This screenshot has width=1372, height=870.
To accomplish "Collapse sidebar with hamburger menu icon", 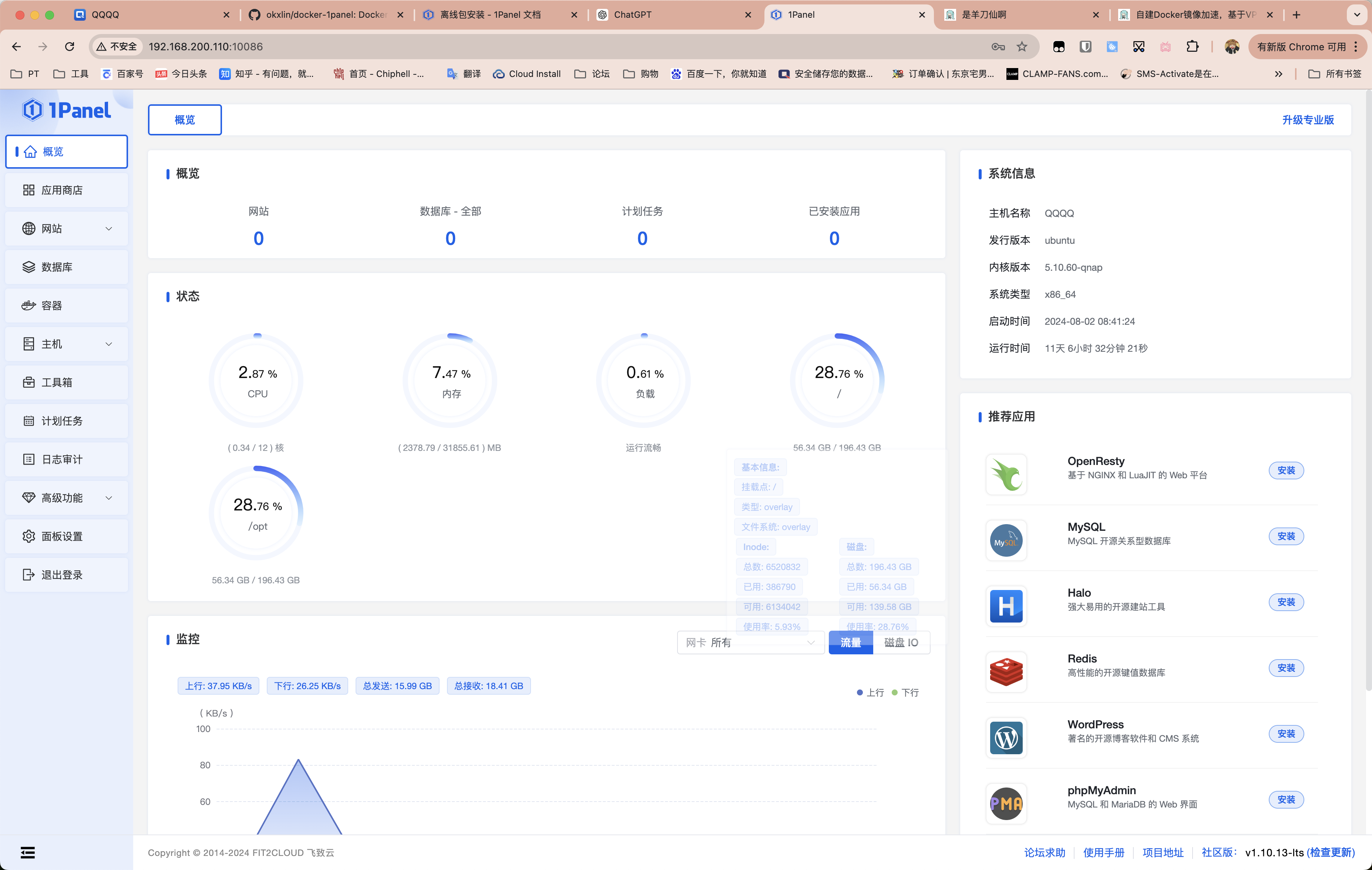I will pyautogui.click(x=28, y=852).
